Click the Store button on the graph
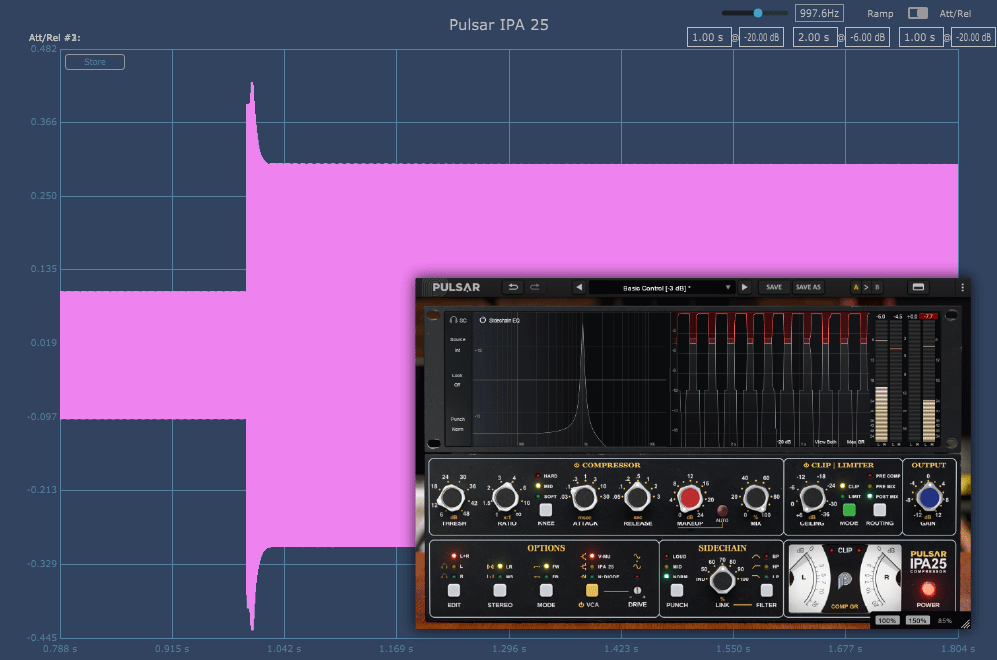The width and height of the screenshot is (997, 660). pos(95,62)
